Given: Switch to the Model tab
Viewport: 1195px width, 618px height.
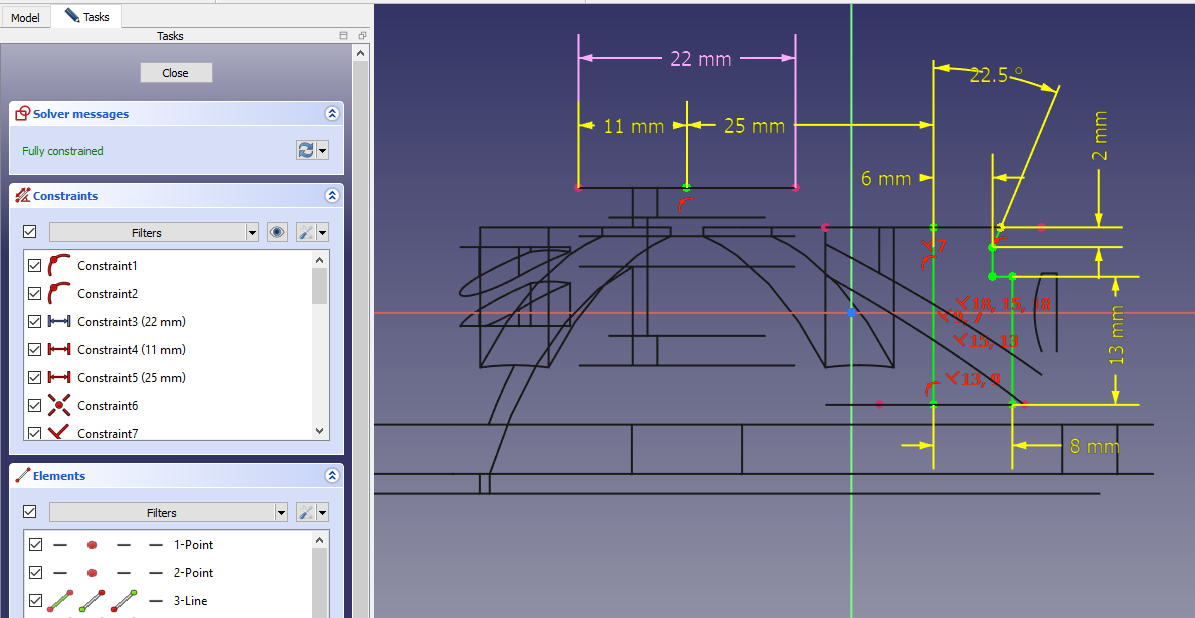Looking at the screenshot, I should 25,17.
